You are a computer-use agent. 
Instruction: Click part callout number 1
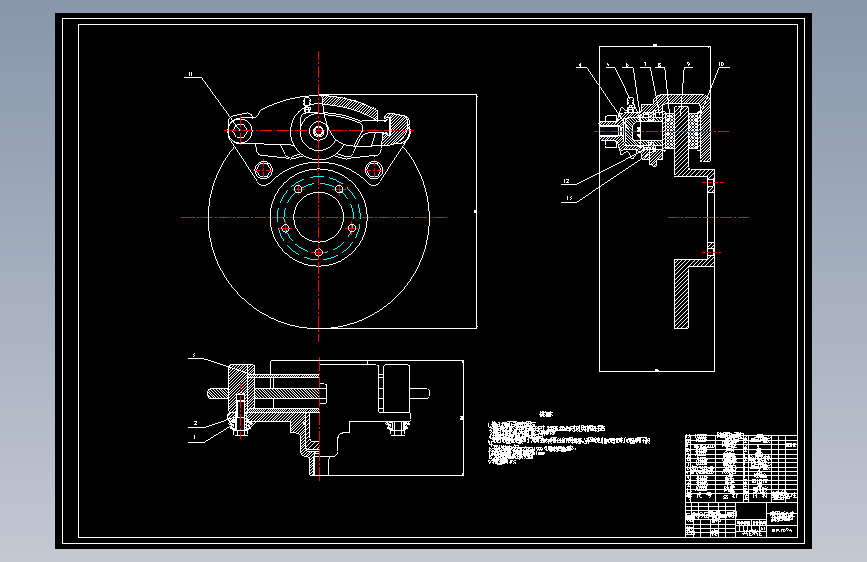tap(195, 437)
